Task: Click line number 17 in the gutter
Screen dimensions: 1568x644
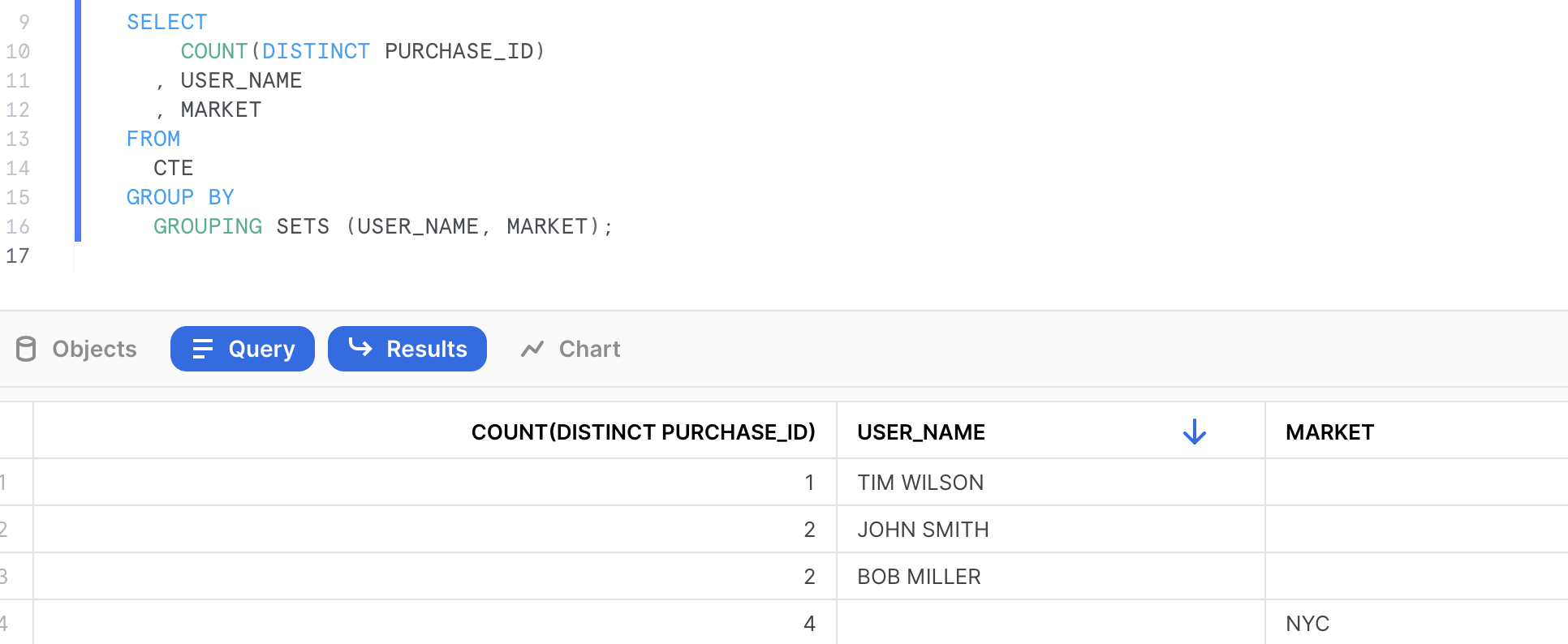Action: [x=18, y=256]
